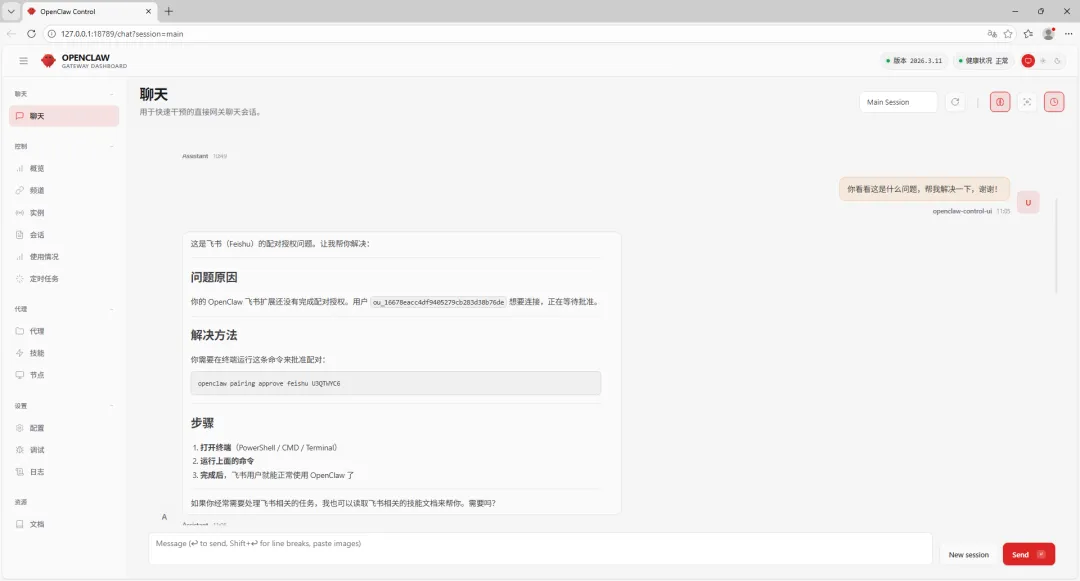The height and width of the screenshot is (581, 1080).
Task: Click the openclaw pairing approve command block
Action: pos(396,383)
